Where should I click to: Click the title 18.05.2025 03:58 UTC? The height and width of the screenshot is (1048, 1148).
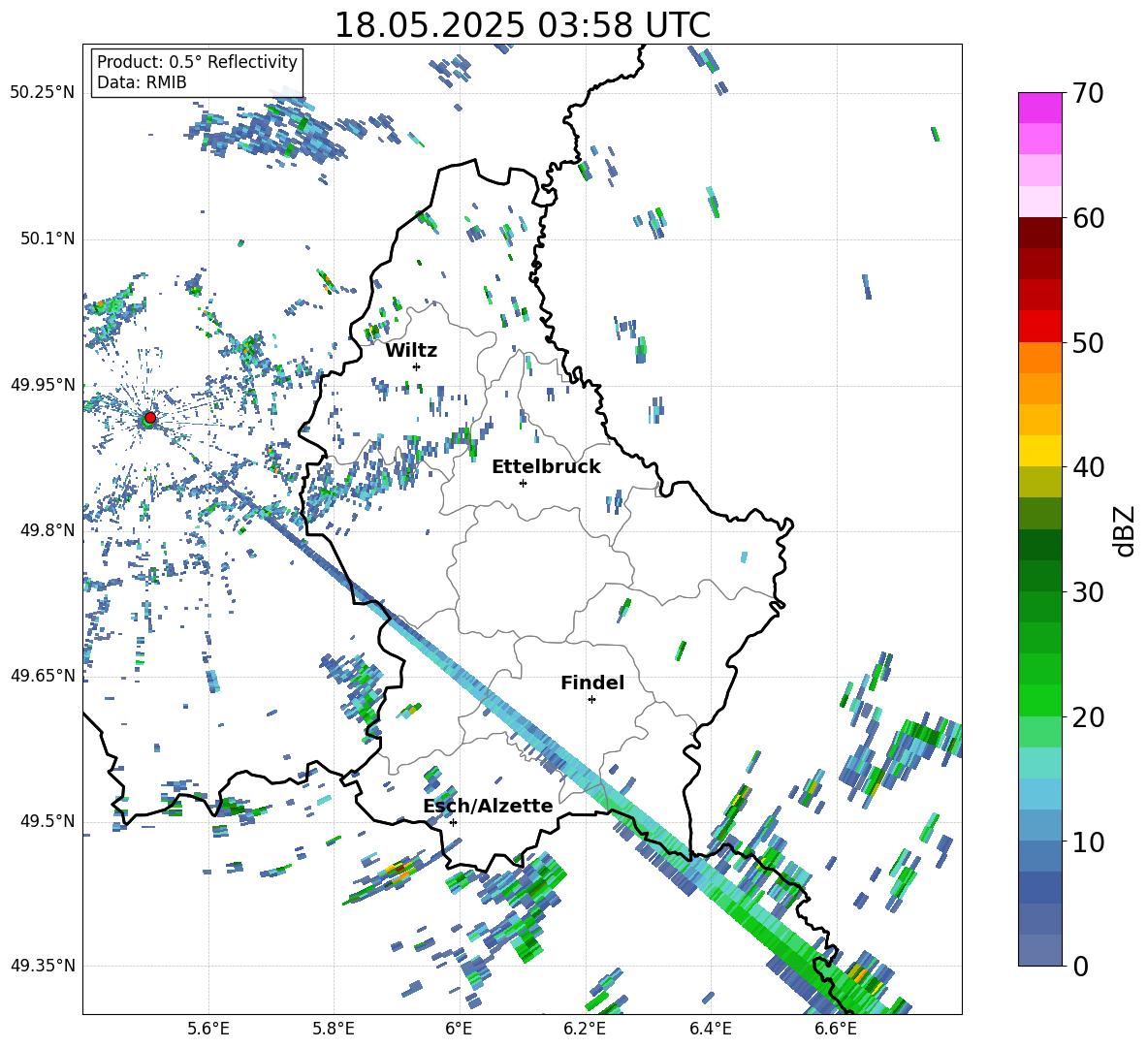(523, 25)
